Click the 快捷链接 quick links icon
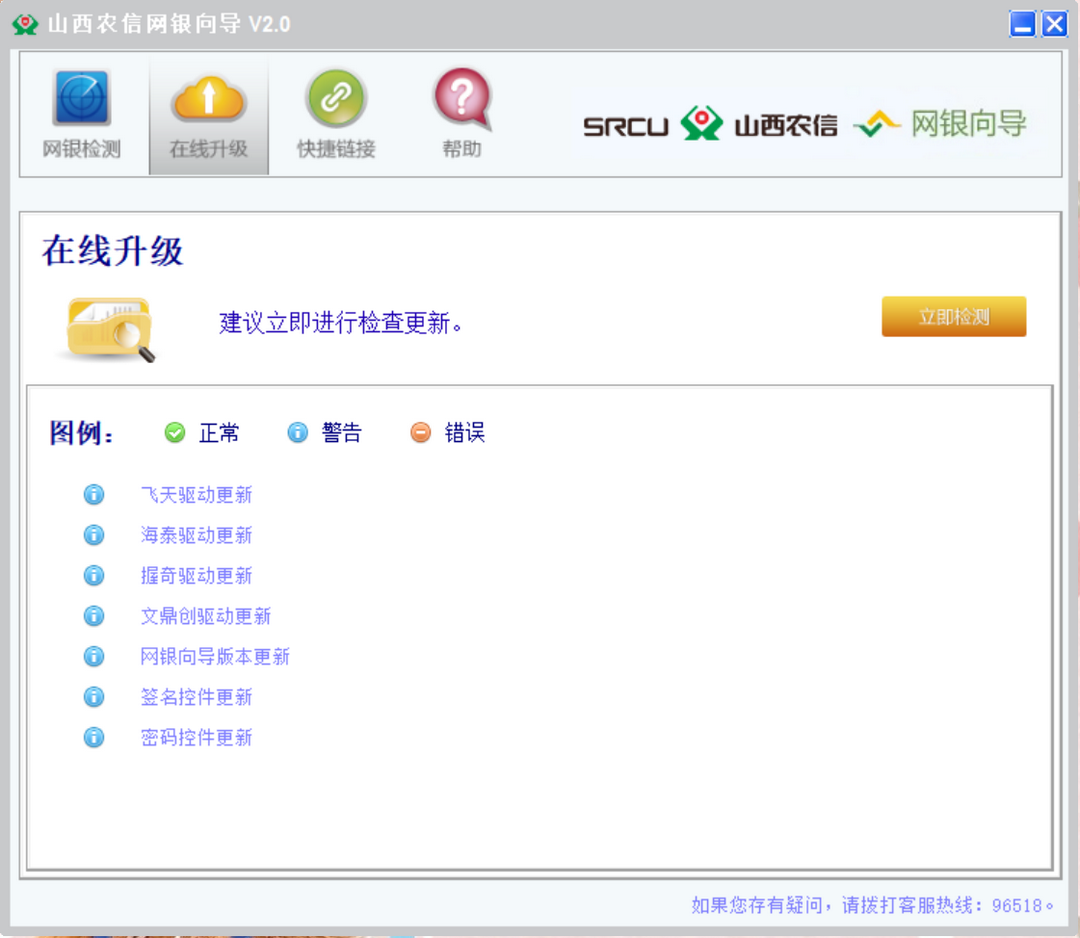Image resolution: width=1080 pixels, height=938 pixels. pos(335,110)
